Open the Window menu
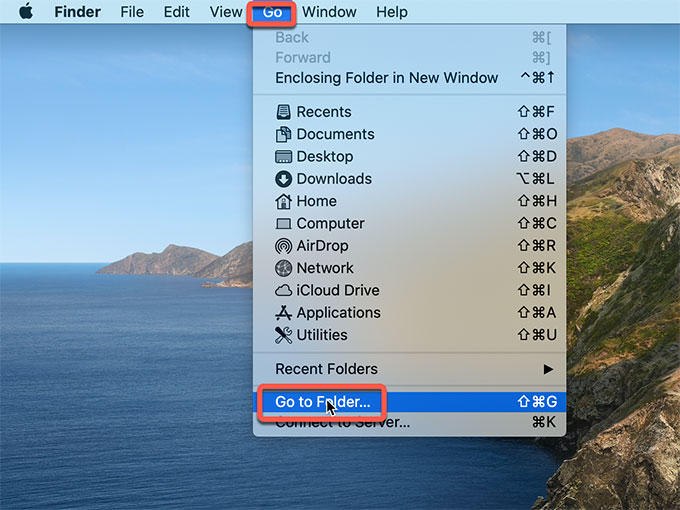Image resolution: width=680 pixels, height=510 pixels. point(329,12)
